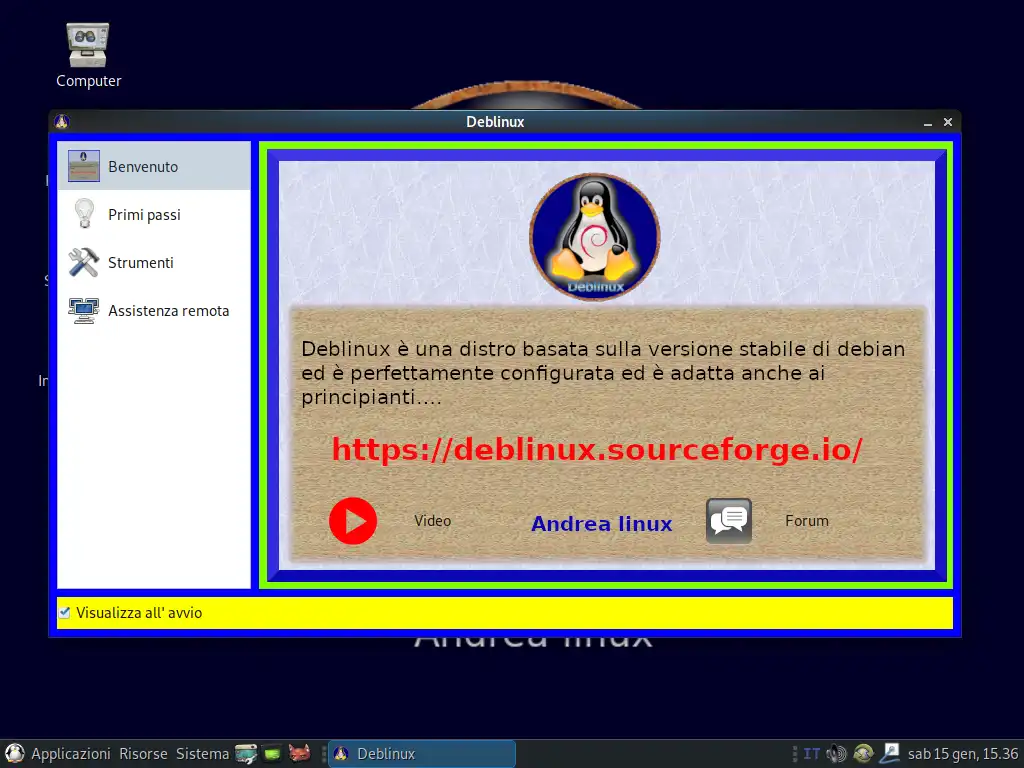Click the Andrea linux blue link

coord(601,524)
